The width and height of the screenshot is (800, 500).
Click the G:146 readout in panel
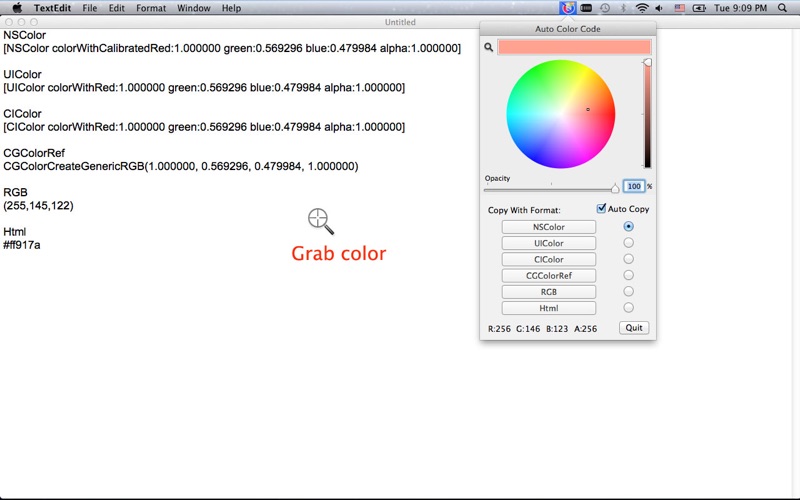(528, 329)
